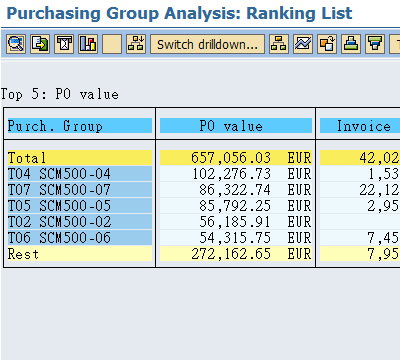400x360 pixels.
Task: Select the PO value column header
Action: [x=236, y=126]
